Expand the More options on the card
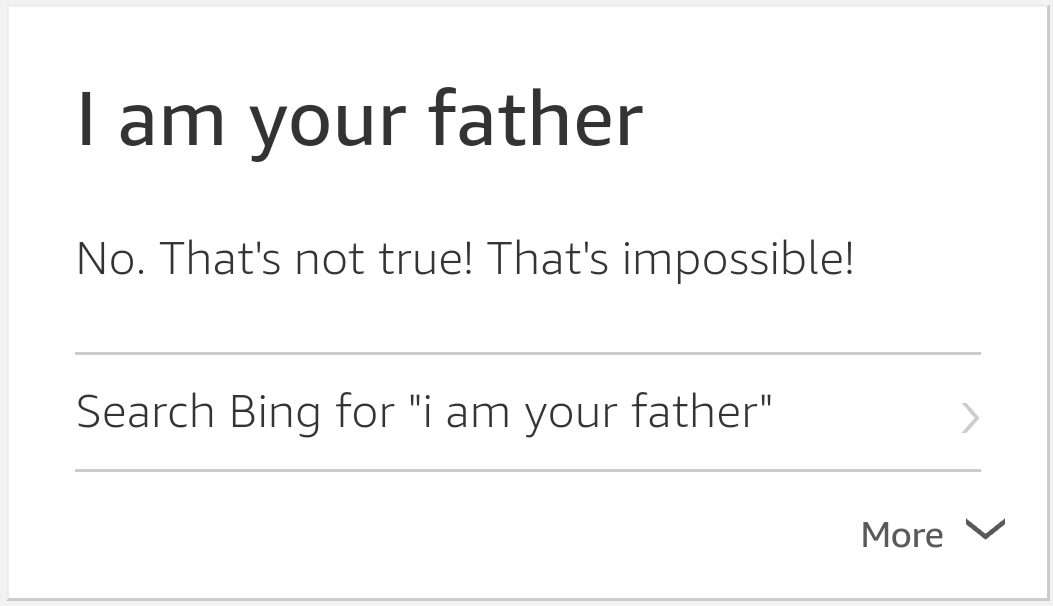Image resolution: width=1053 pixels, height=606 pixels. (931, 533)
